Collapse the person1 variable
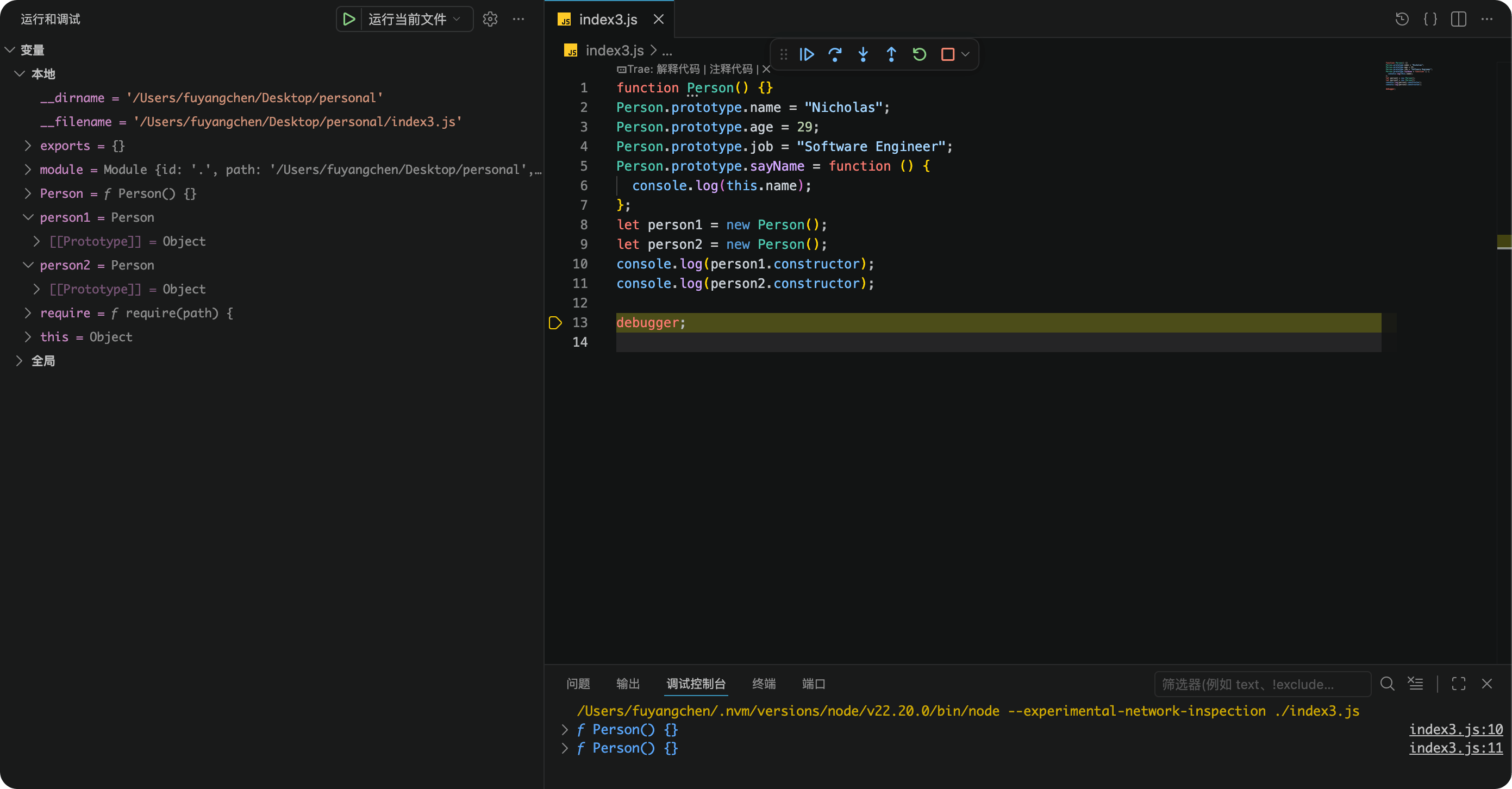Screen dimensions: 1512x789 28,217
